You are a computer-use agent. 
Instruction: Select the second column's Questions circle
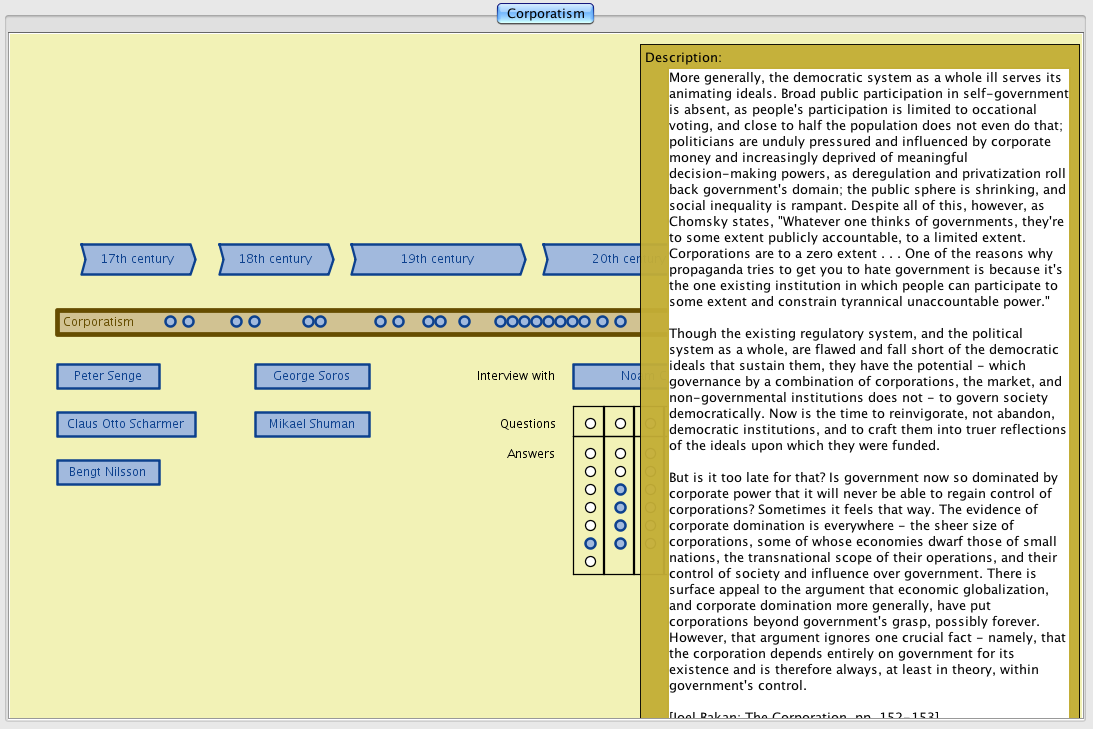click(x=620, y=424)
